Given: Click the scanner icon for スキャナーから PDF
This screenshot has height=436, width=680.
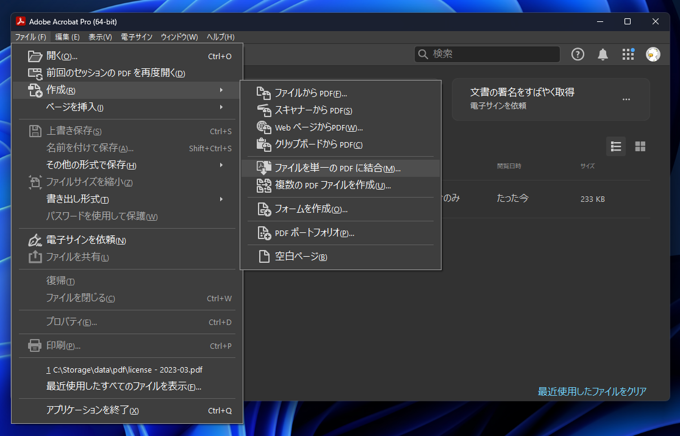Looking at the screenshot, I should click(264, 111).
